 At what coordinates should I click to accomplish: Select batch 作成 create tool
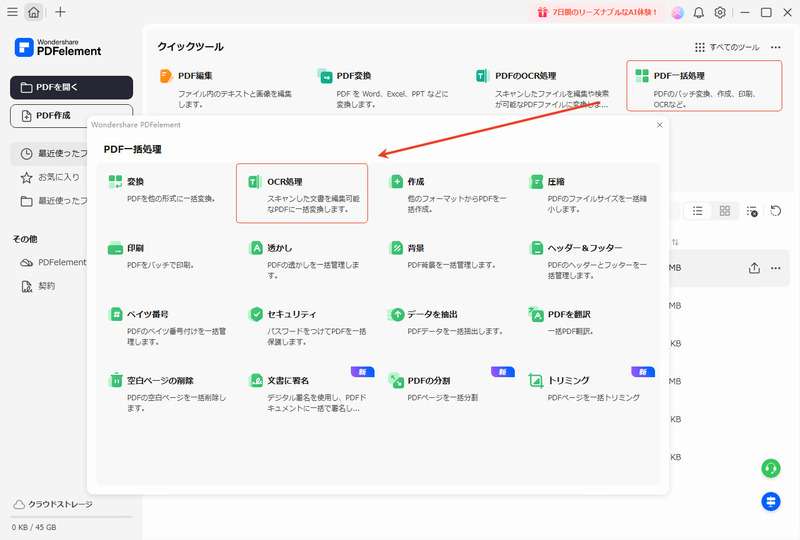(x=449, y=193)
